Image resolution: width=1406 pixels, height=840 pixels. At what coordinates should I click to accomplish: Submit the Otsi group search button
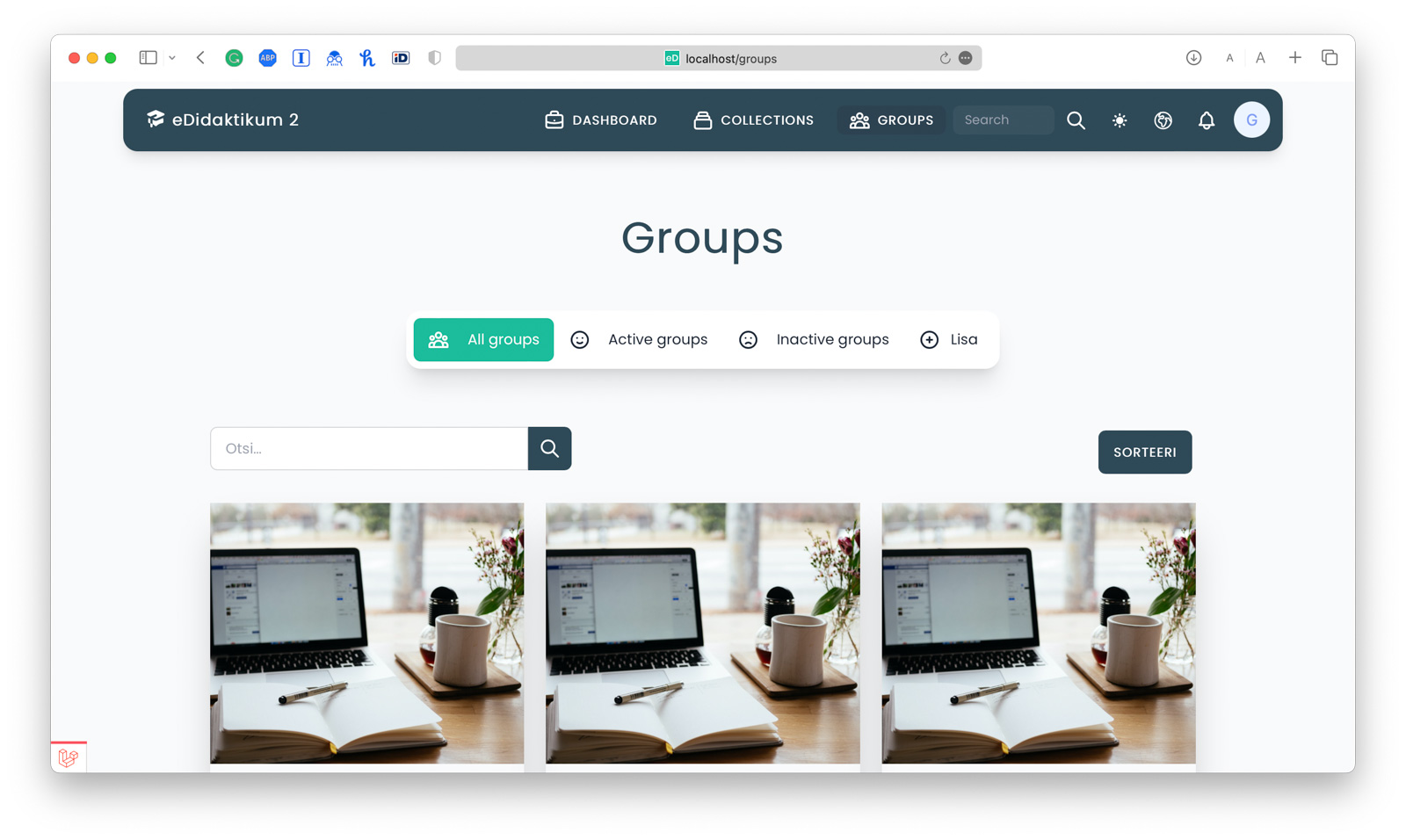(550, 448)
